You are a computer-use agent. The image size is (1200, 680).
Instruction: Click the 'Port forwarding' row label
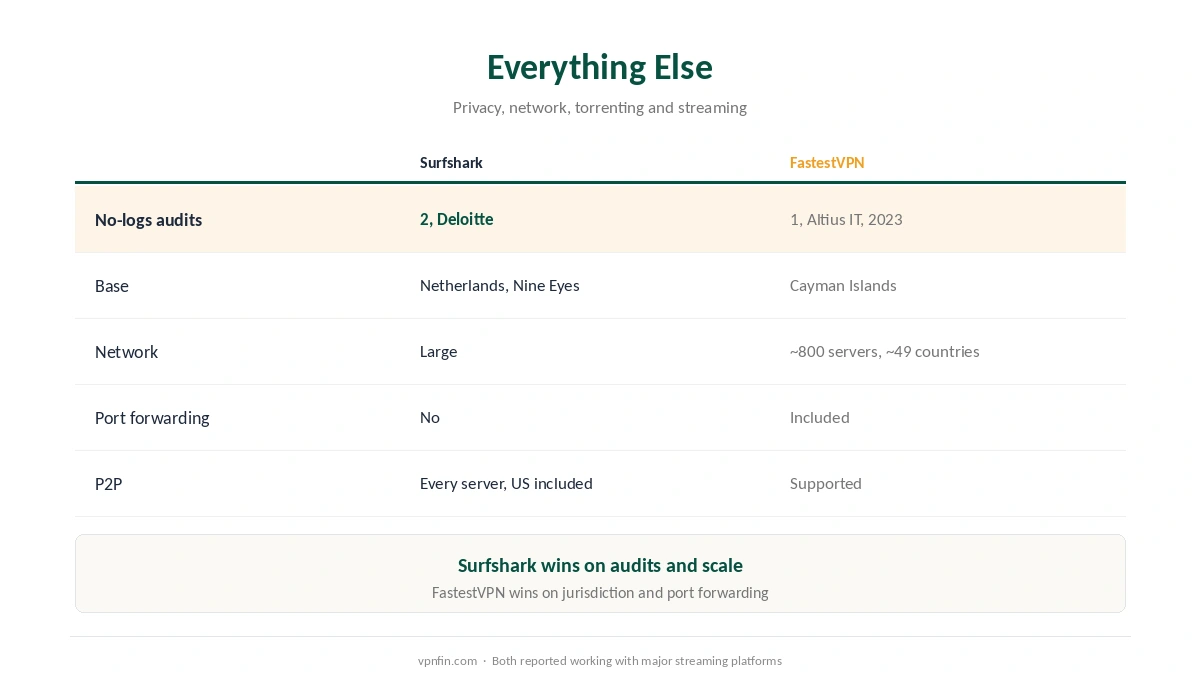[152, 418]
